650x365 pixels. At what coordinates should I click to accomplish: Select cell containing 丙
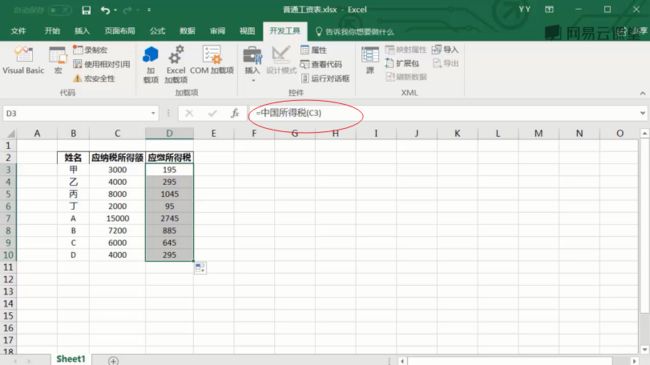pyautogui.click(x=73, y=194)
